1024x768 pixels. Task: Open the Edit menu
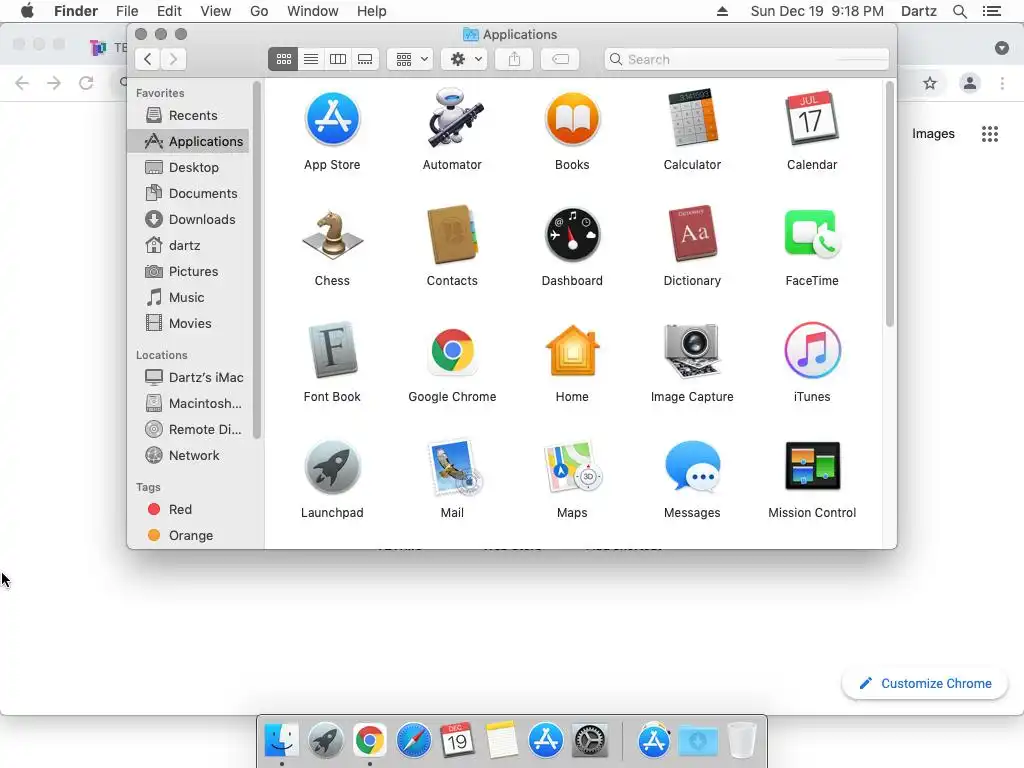169,11
